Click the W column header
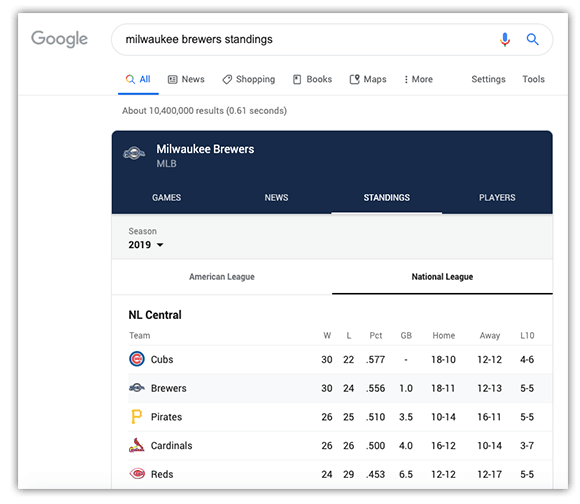Image resolution: width=580 pixels, height=504 pixels. point(327,335)
